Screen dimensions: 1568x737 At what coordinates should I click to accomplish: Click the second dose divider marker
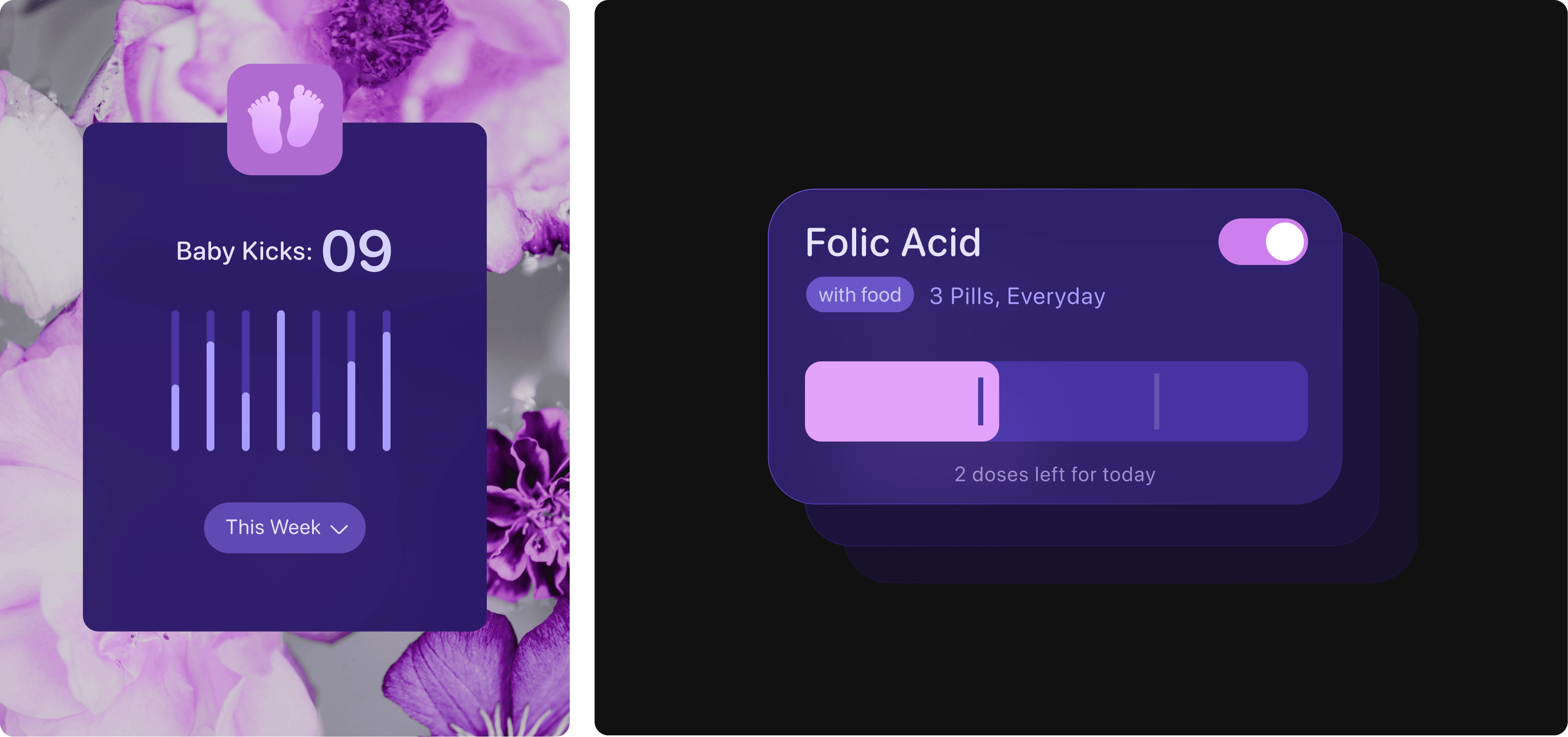(x=1157, y=401)
